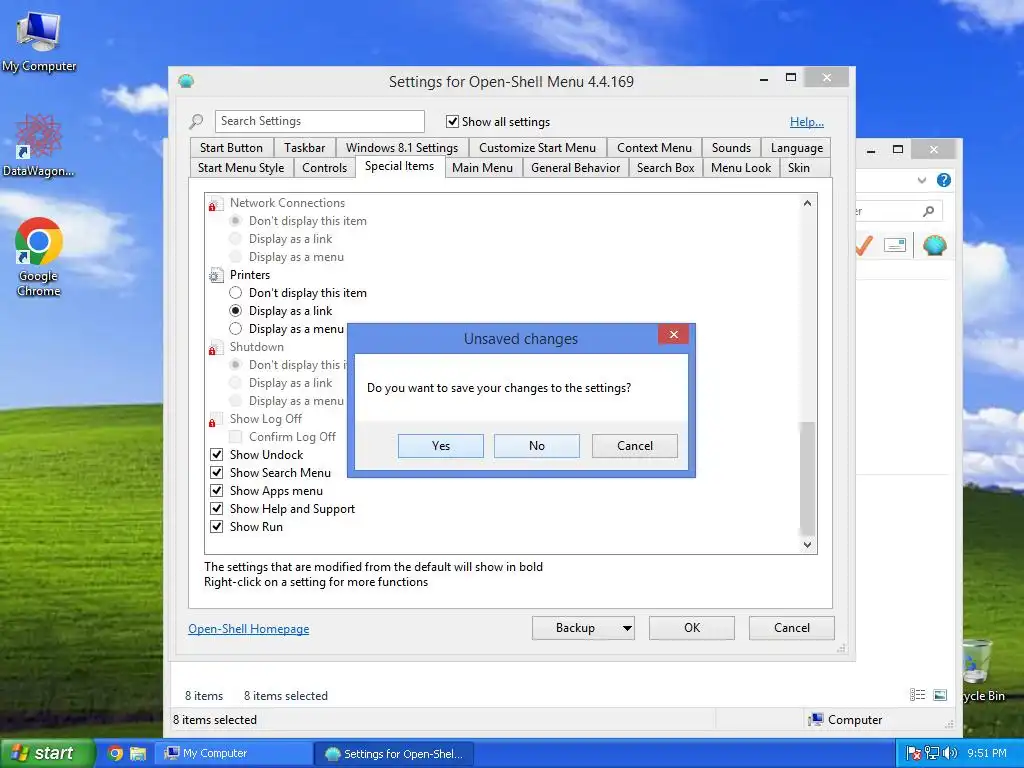Switch to the Start Button tab
Viewport: 1024px width, 768px height.
[x=231, y=148]
